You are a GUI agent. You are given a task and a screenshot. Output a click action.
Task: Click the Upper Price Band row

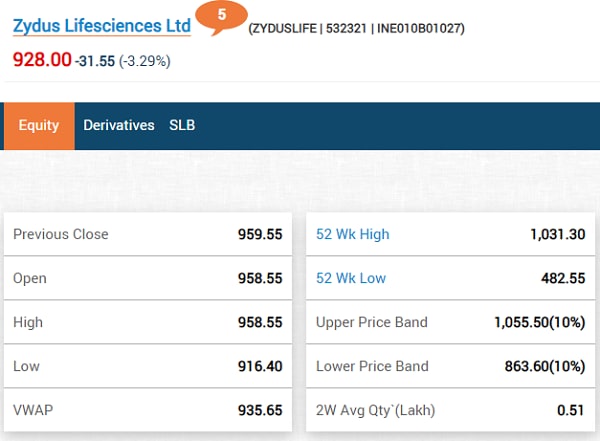click(450, 322)
